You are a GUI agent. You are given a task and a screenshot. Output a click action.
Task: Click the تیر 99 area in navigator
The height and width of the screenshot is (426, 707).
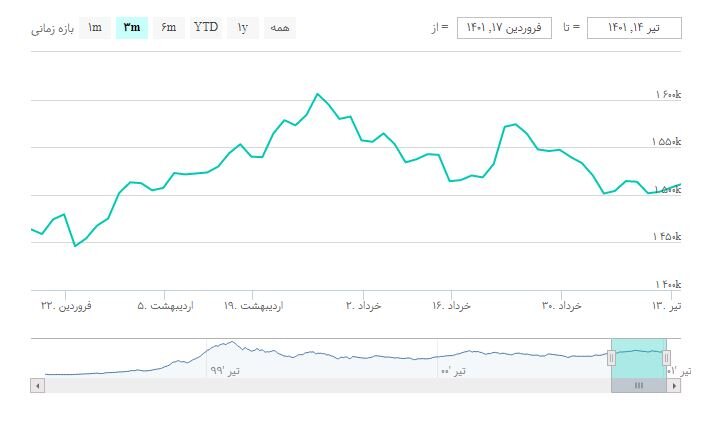pos(217,369)
